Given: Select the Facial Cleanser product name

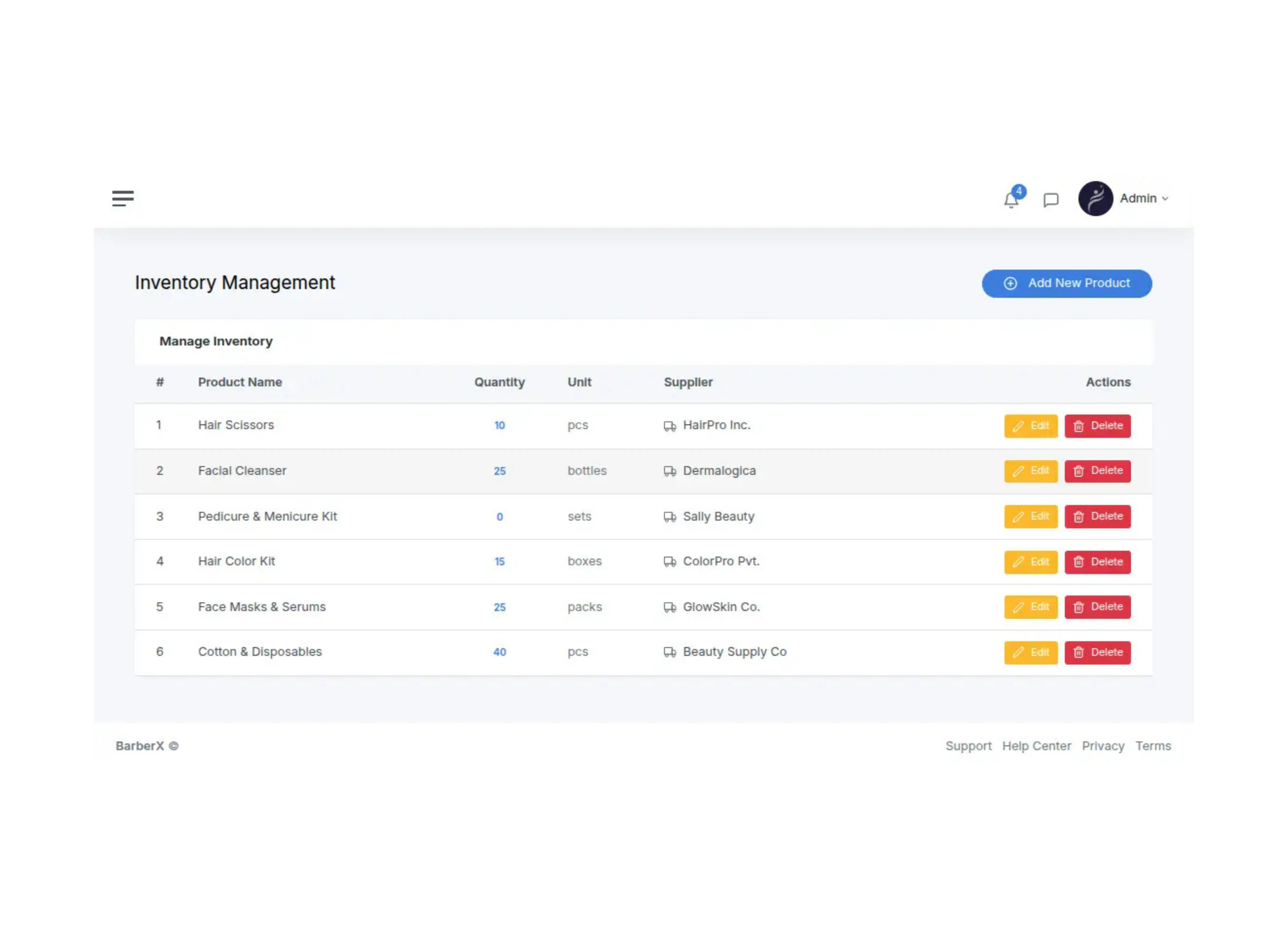Looking at the screenshot, I should (x=242, y=471).
